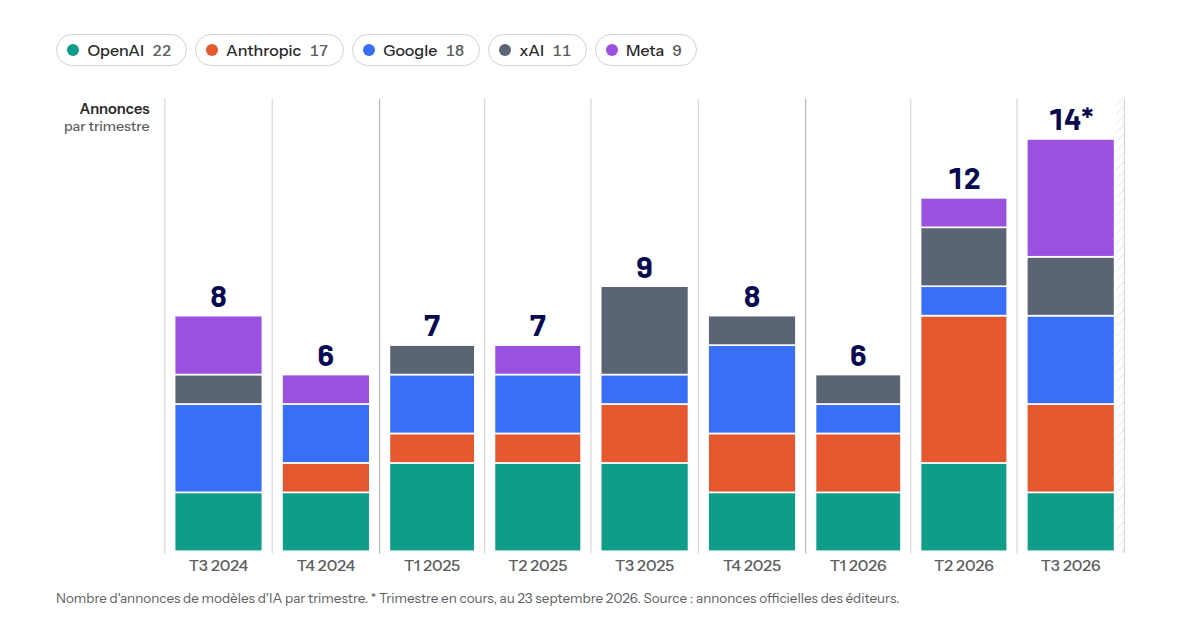1200x628 pixels.
Task: Click the Google segment in T4 2025 bar
Action: 752,389
